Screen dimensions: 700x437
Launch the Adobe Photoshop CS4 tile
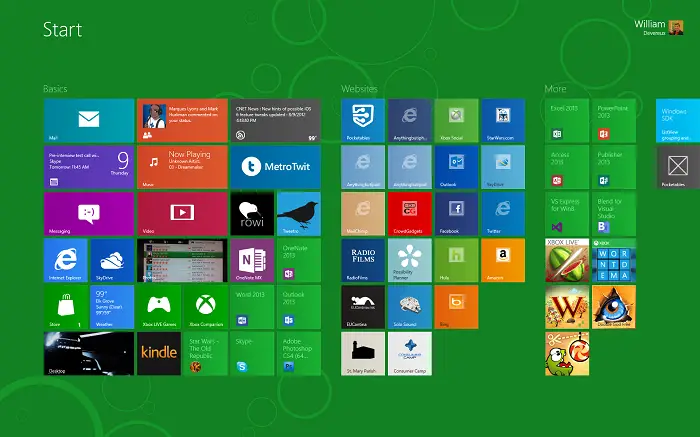pyautogui.click(x=299, y=354)
